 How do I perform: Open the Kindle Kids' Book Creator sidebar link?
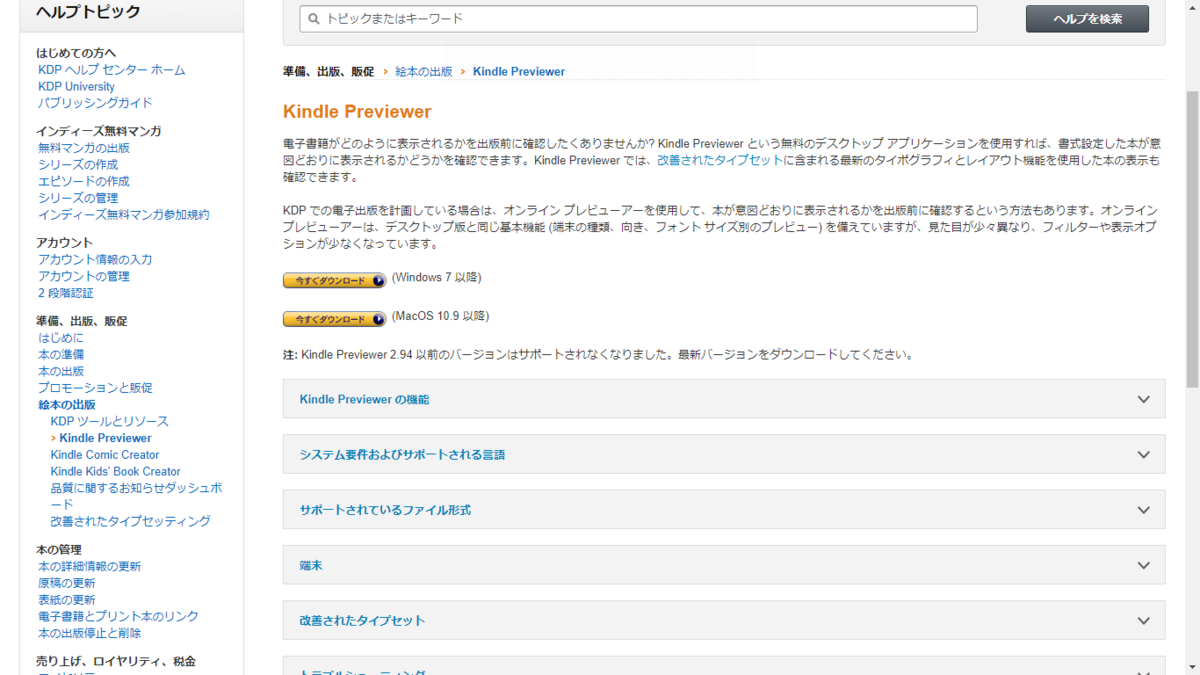pyautogui.click(x=113, y=471)
